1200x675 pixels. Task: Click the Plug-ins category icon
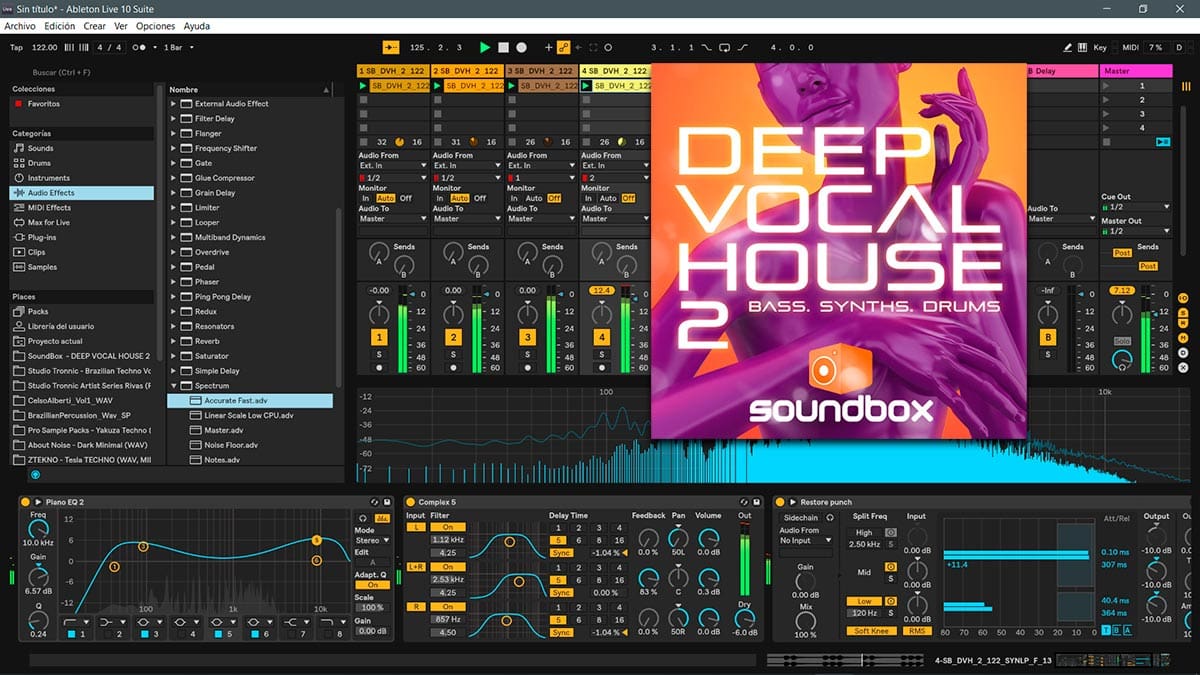pyautogui.click(x=18, y=237)
